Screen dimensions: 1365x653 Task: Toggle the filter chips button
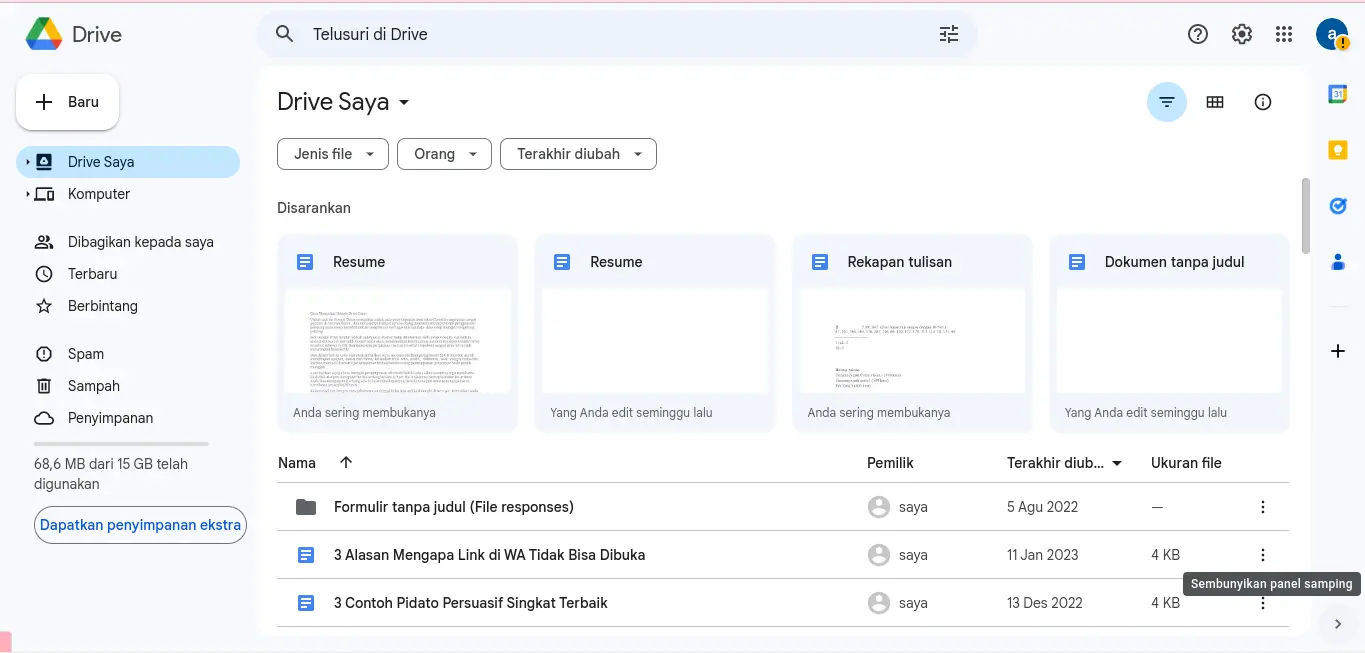pos(1167,102)
